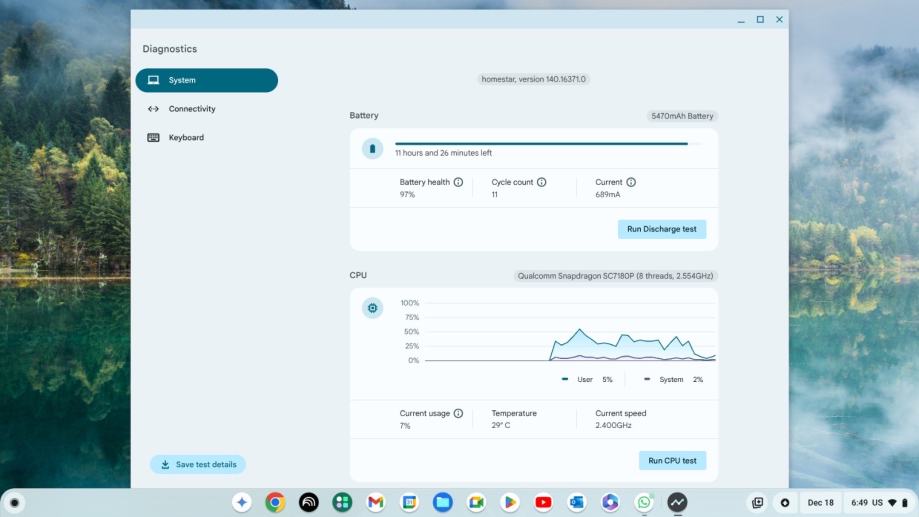Open Chrome from the shelf
The height and width of the screenshot is (517, 919).
click(x=275, y=502)
